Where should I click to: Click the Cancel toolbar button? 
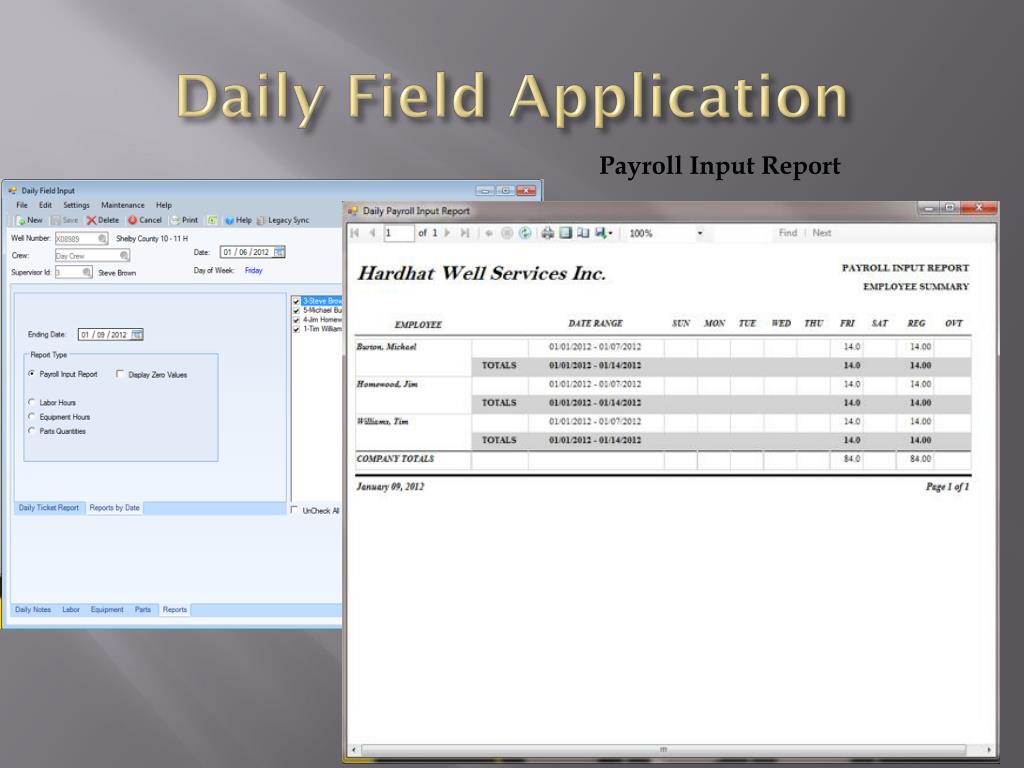point(145,220)
